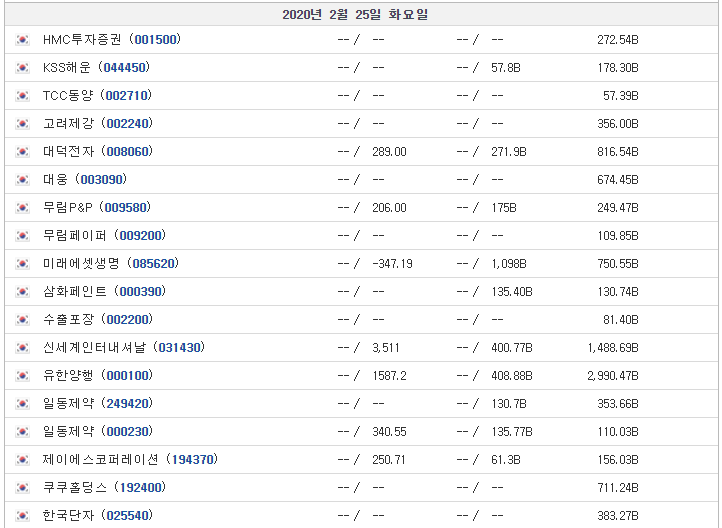Select 제이에스코퍼레이션 EPS value 250.71
This screenshot has height=528, width=722.
tap(389, 460)
